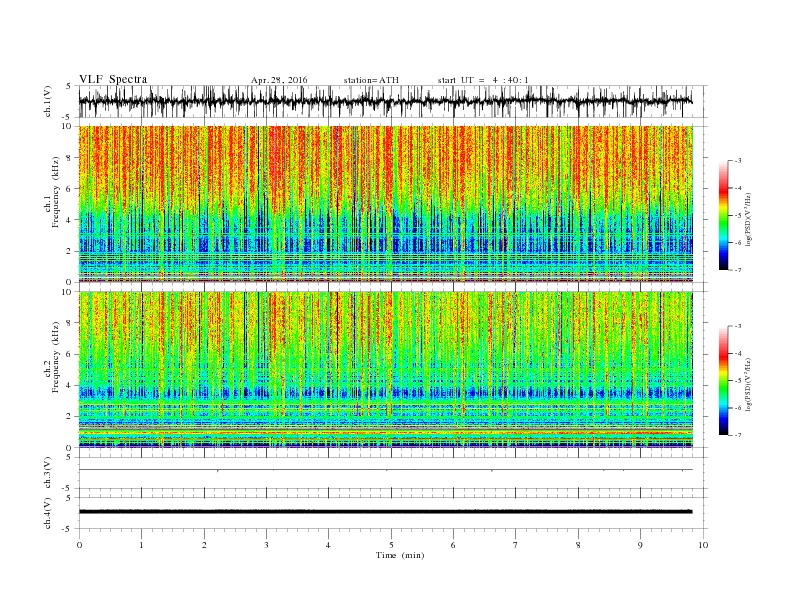Click the "ch.3(V)" axis label
792x612 pixels.
click(x=48, y=473)
